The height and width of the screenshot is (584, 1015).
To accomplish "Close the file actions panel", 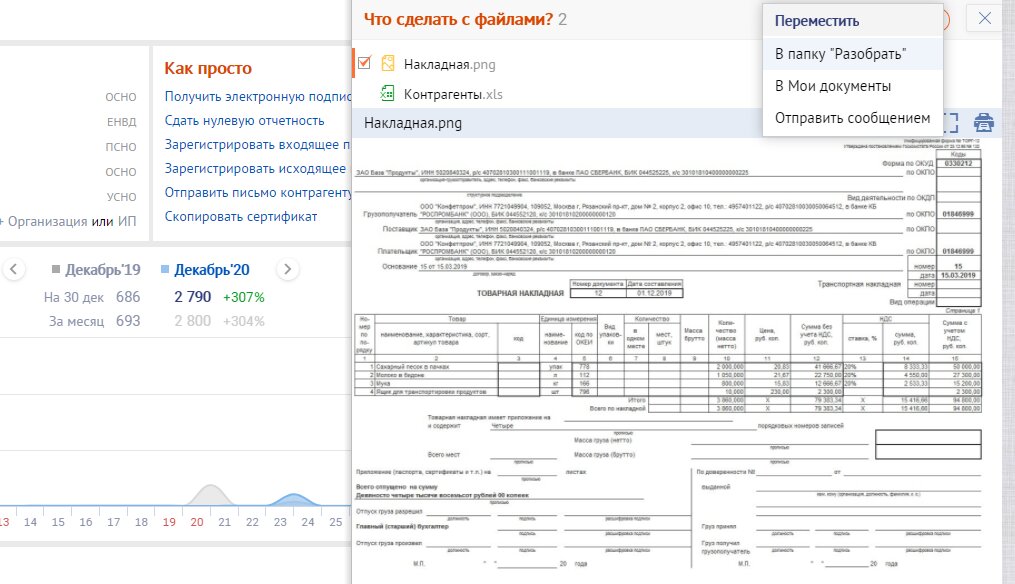I will point(985,18).
